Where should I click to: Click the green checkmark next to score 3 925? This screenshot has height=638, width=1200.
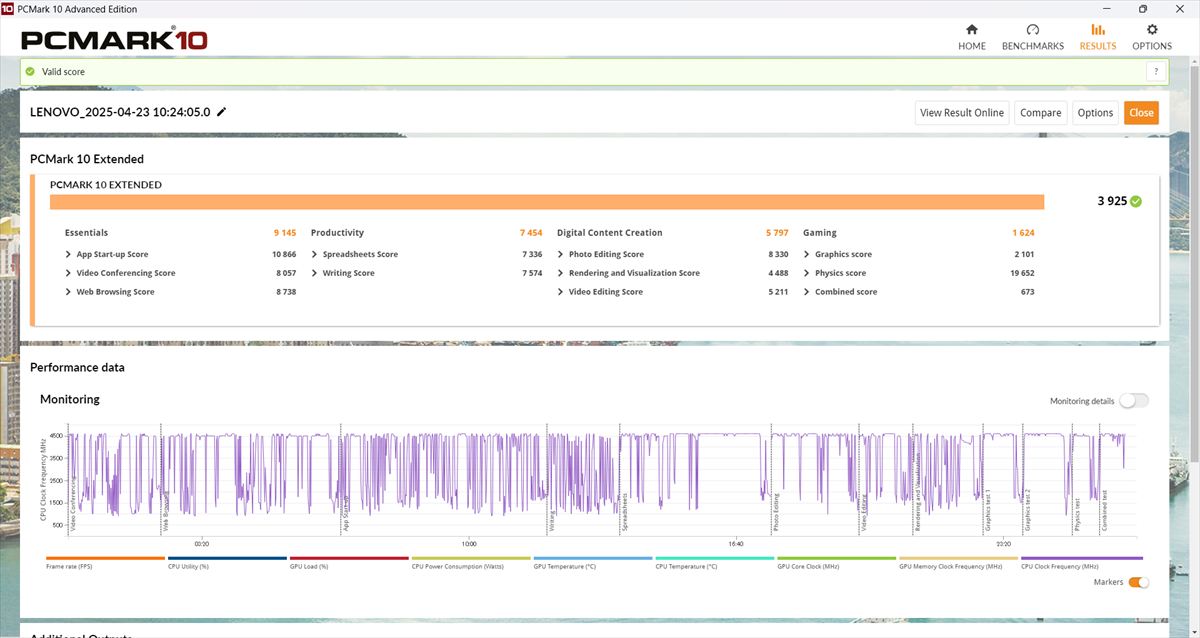point(1136,201)
